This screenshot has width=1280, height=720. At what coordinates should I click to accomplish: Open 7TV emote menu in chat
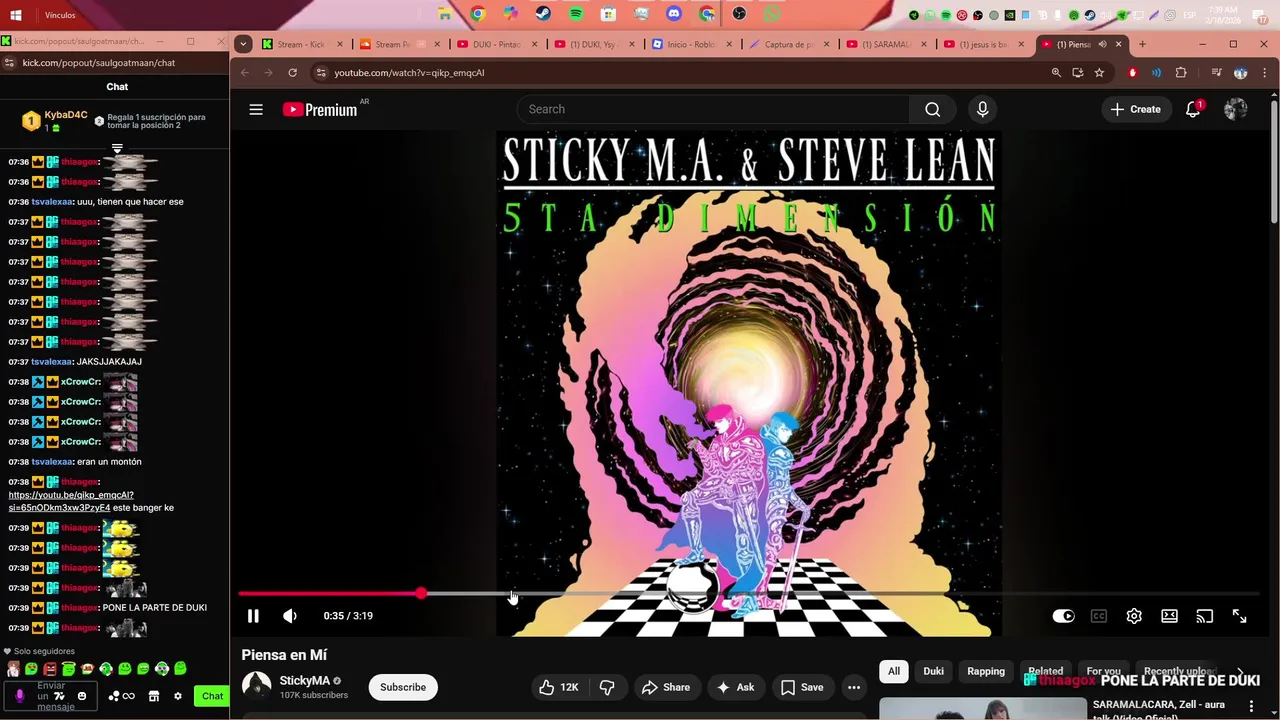pyautogui.click(x=59, y=696)
